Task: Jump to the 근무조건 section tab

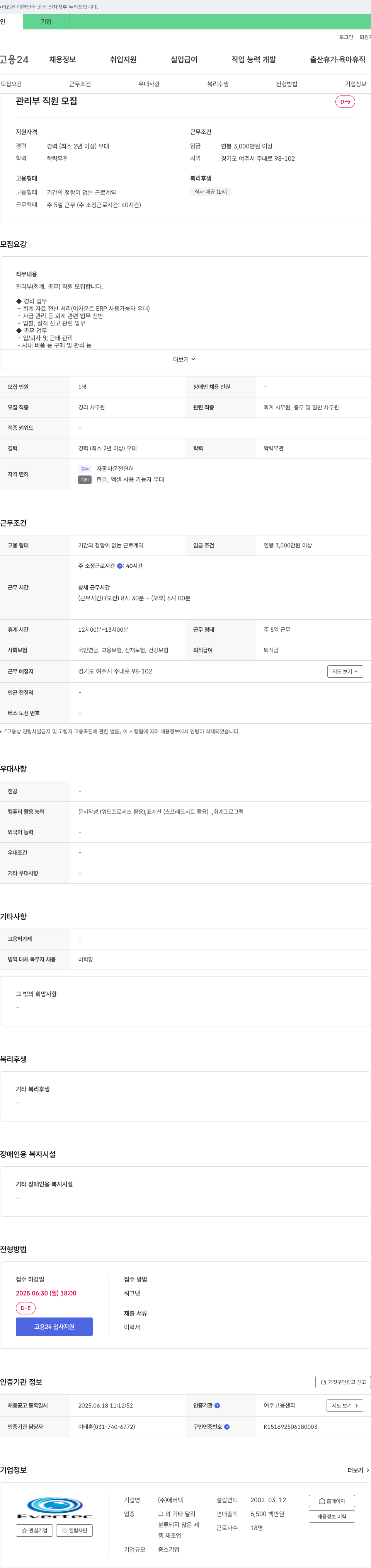Action: pos(80,84)
